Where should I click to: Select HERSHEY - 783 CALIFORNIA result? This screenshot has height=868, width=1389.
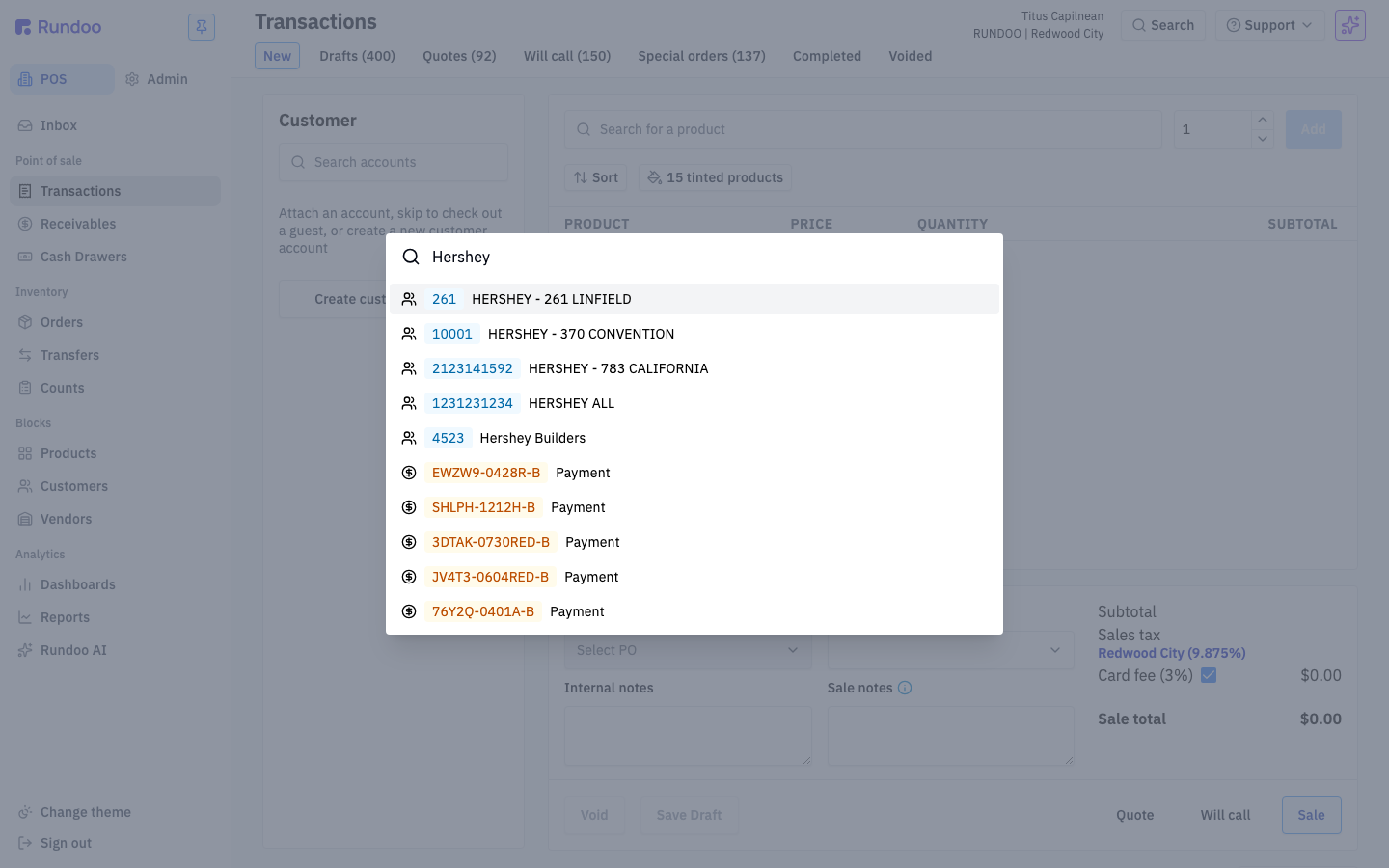point(694,368)
